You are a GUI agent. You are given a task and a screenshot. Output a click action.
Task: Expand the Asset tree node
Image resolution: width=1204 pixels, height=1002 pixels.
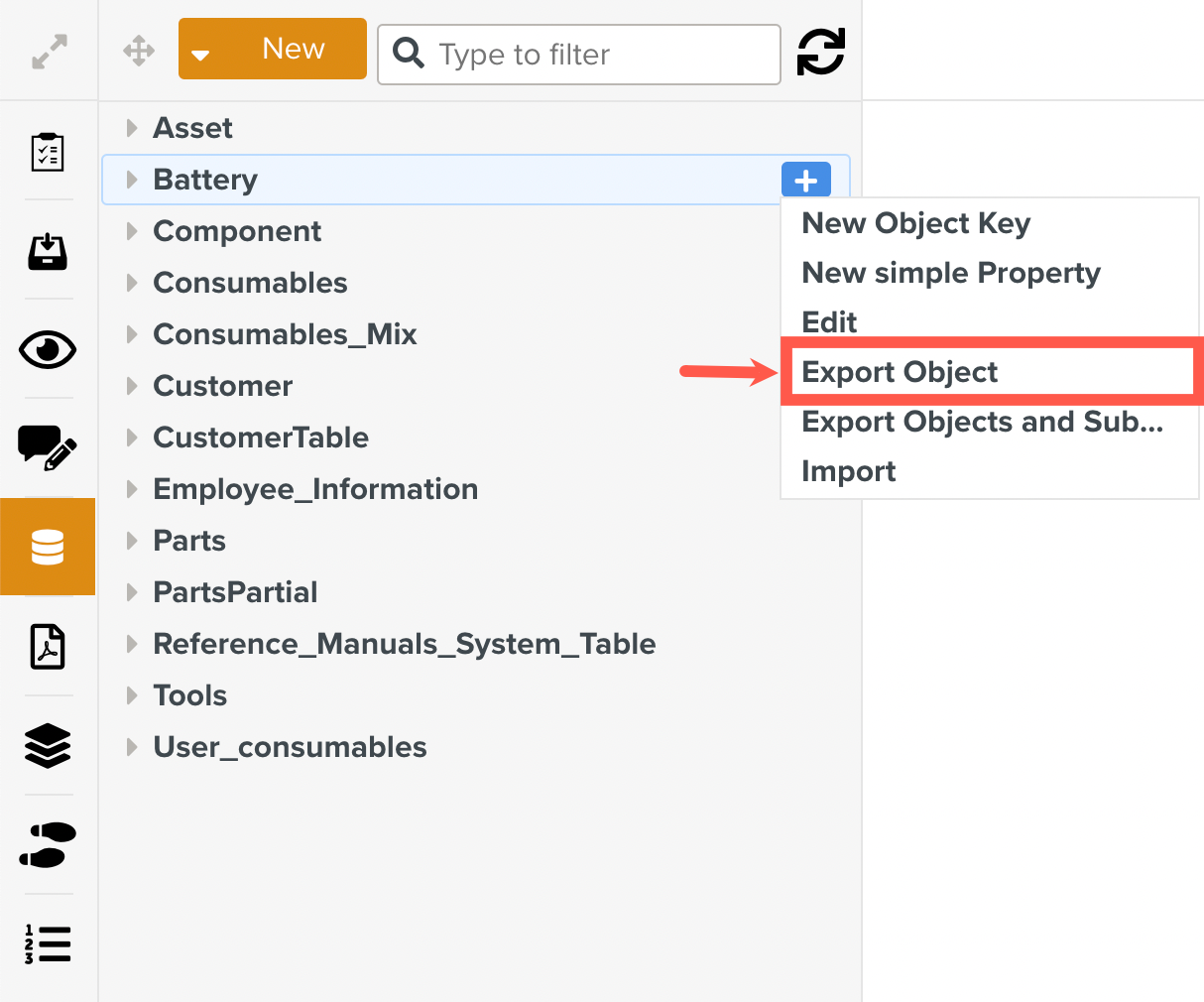[x=132, y=128]
